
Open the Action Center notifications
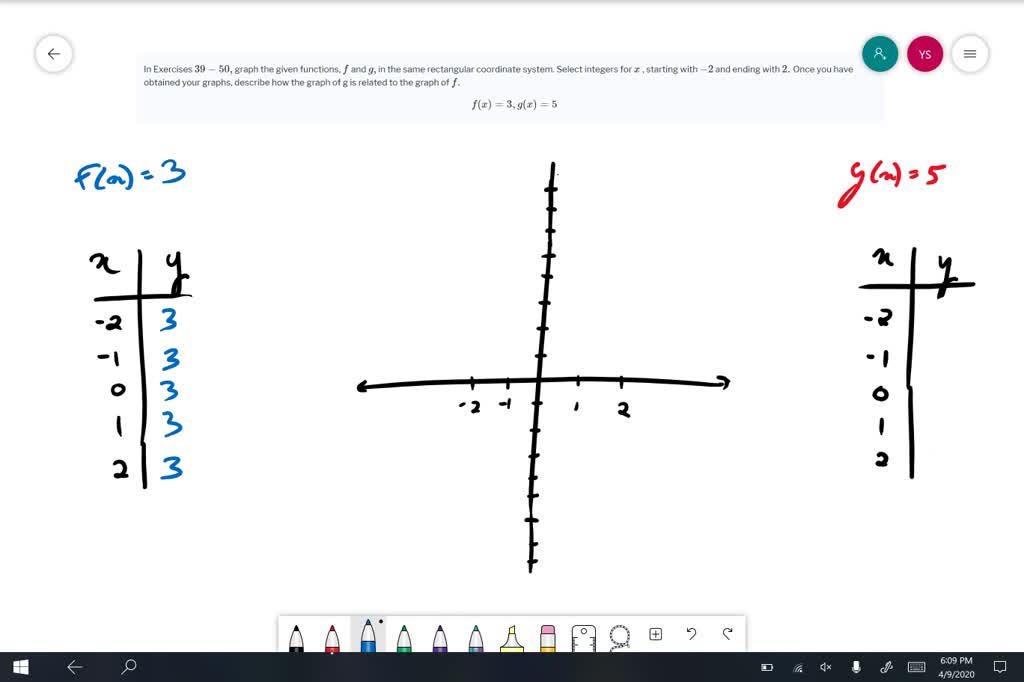click(x=1000, y=666)
